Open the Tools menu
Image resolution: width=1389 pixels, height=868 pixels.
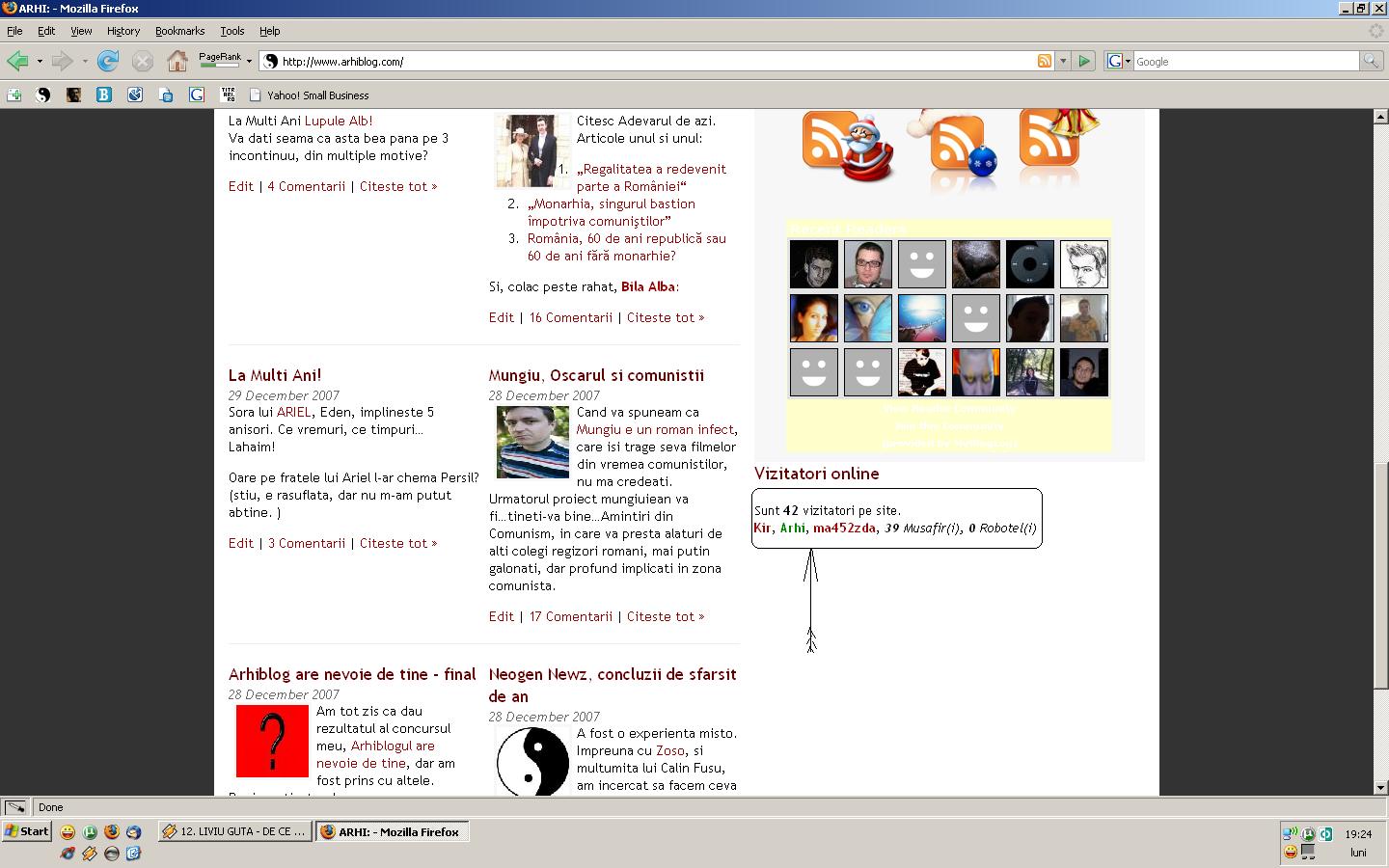pos(232,31)
